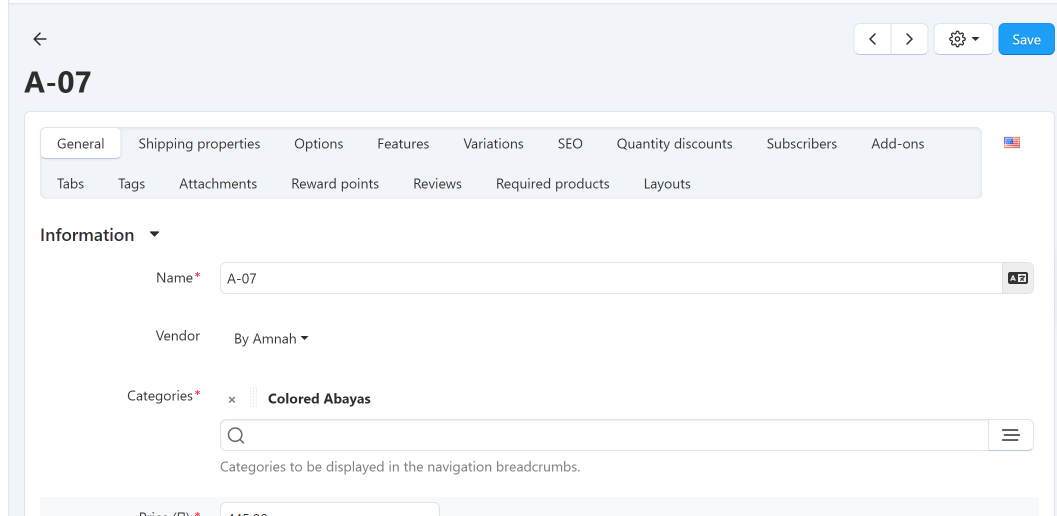Screen dimensions: 1057x516
Task: Open the Options tab
Action: (319, 144)
